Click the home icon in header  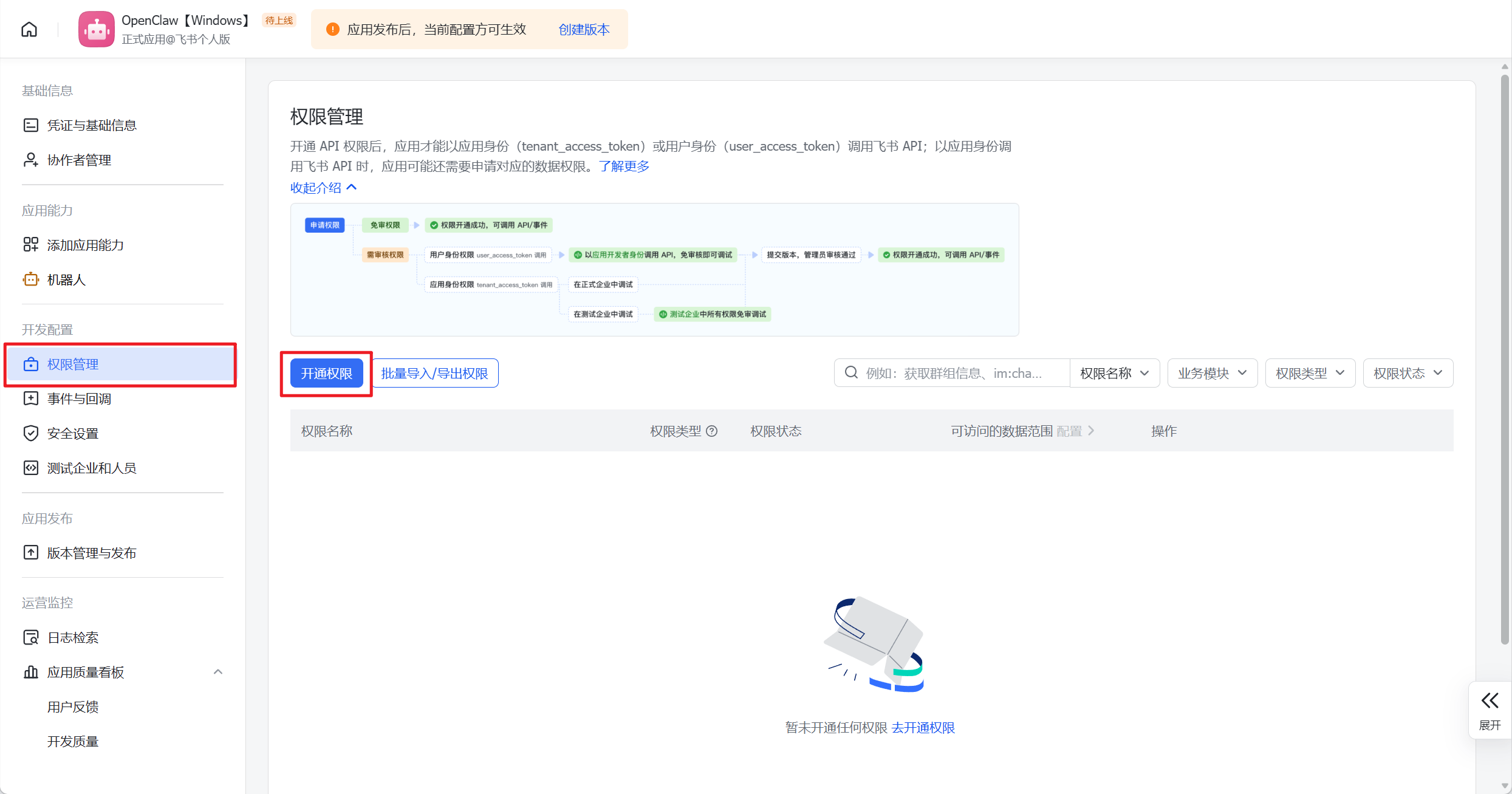[x=29, y=29]
